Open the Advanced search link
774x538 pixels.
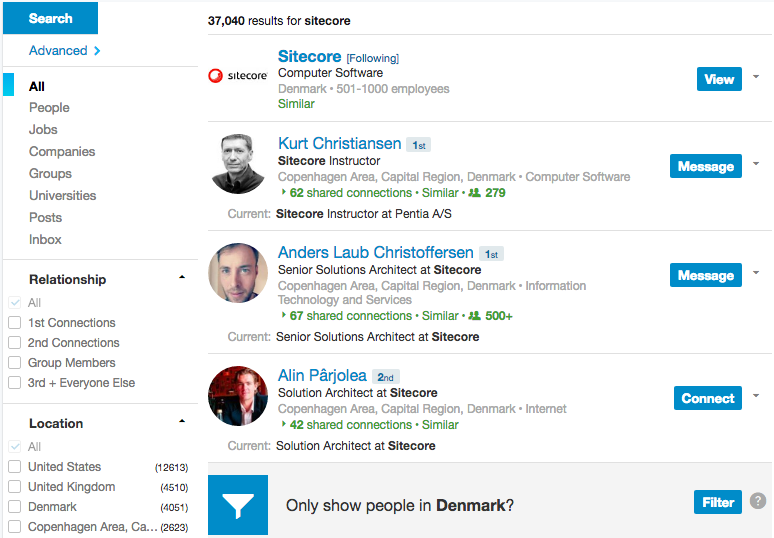pos(64,51)
